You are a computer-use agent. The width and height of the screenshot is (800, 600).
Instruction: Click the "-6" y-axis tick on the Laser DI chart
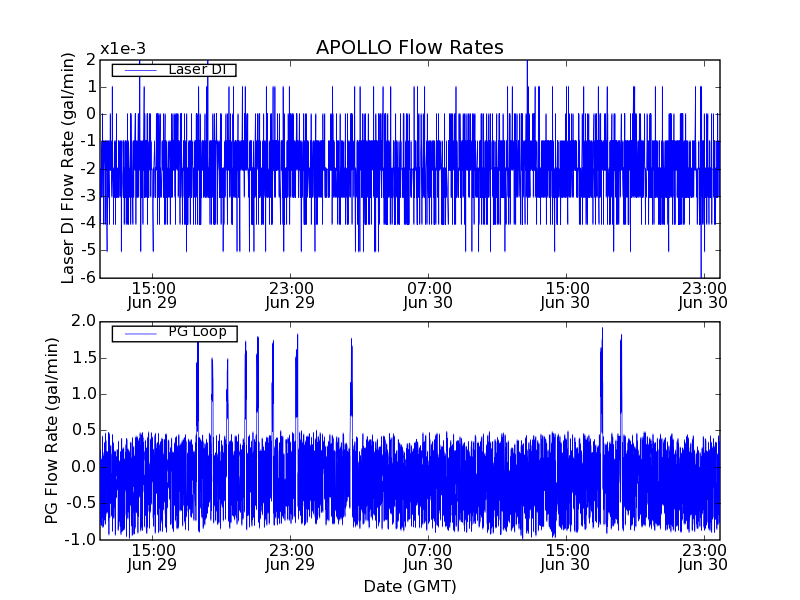point(87,278)
